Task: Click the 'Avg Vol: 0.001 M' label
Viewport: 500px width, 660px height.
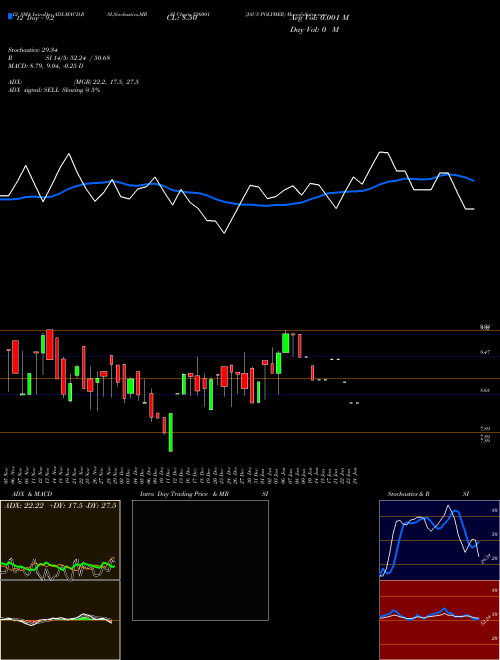Action: click(319, 18)
